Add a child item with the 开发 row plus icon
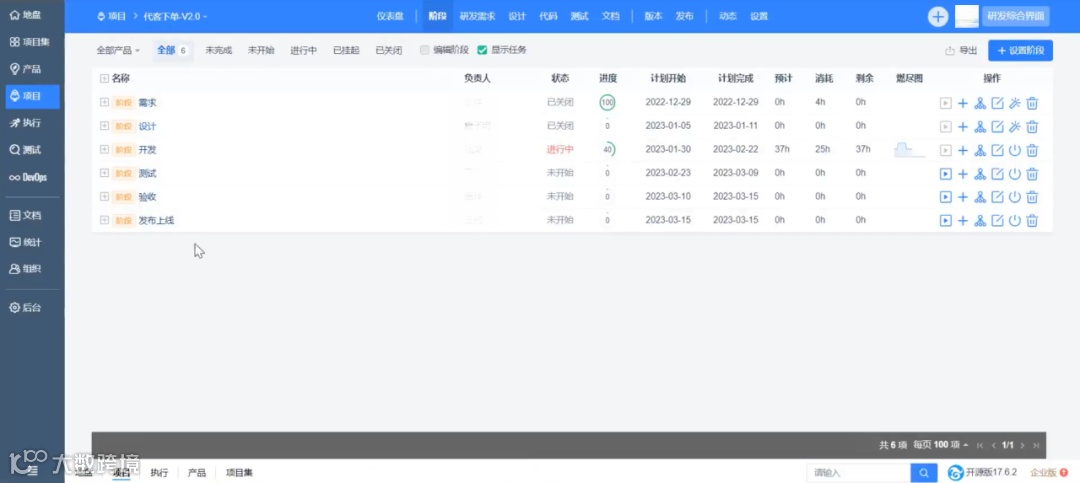The height and width of the screenshot is (483, 1080). [963, 150]
